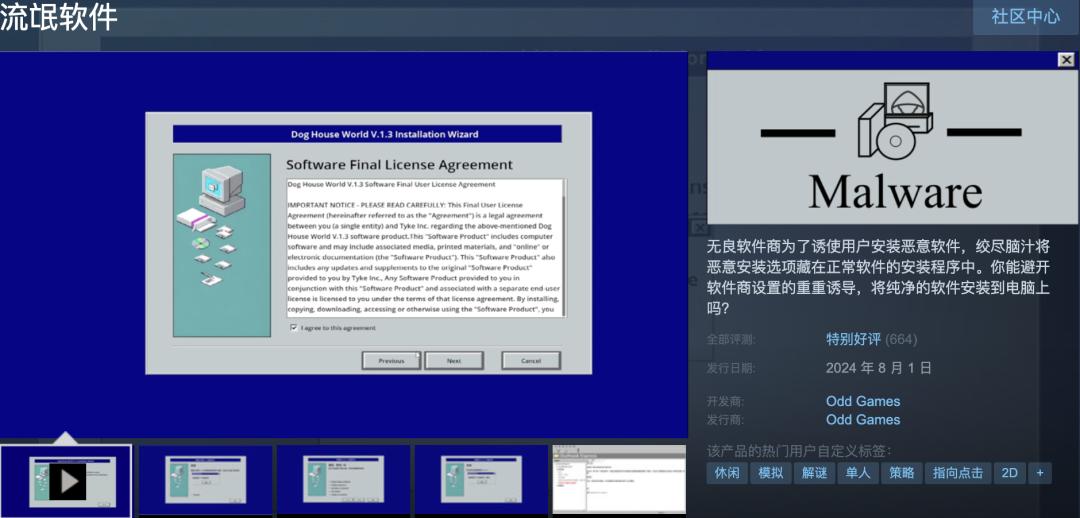The height and width of the screenshot is (518, 1080).
Task: Select the 解谜 tag
Action: click(x=814, y=473)
